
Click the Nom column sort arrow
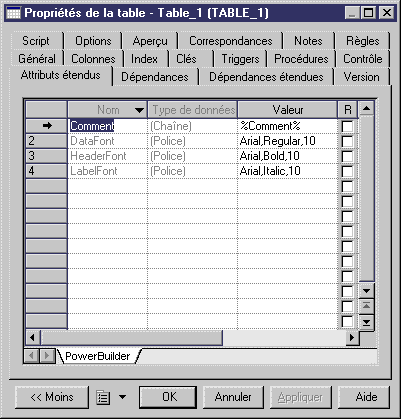(139, 110)
